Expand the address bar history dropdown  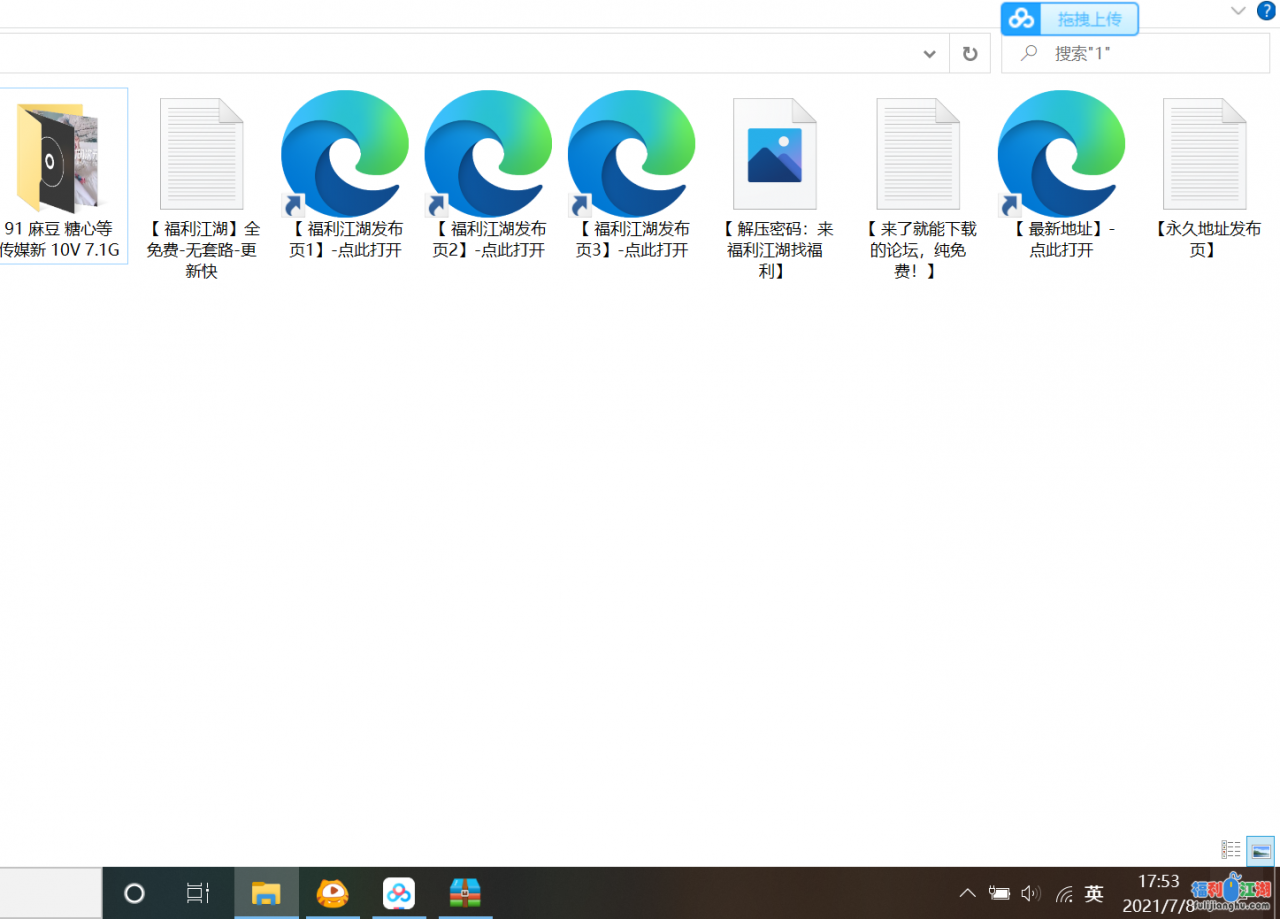pos(929,54)
